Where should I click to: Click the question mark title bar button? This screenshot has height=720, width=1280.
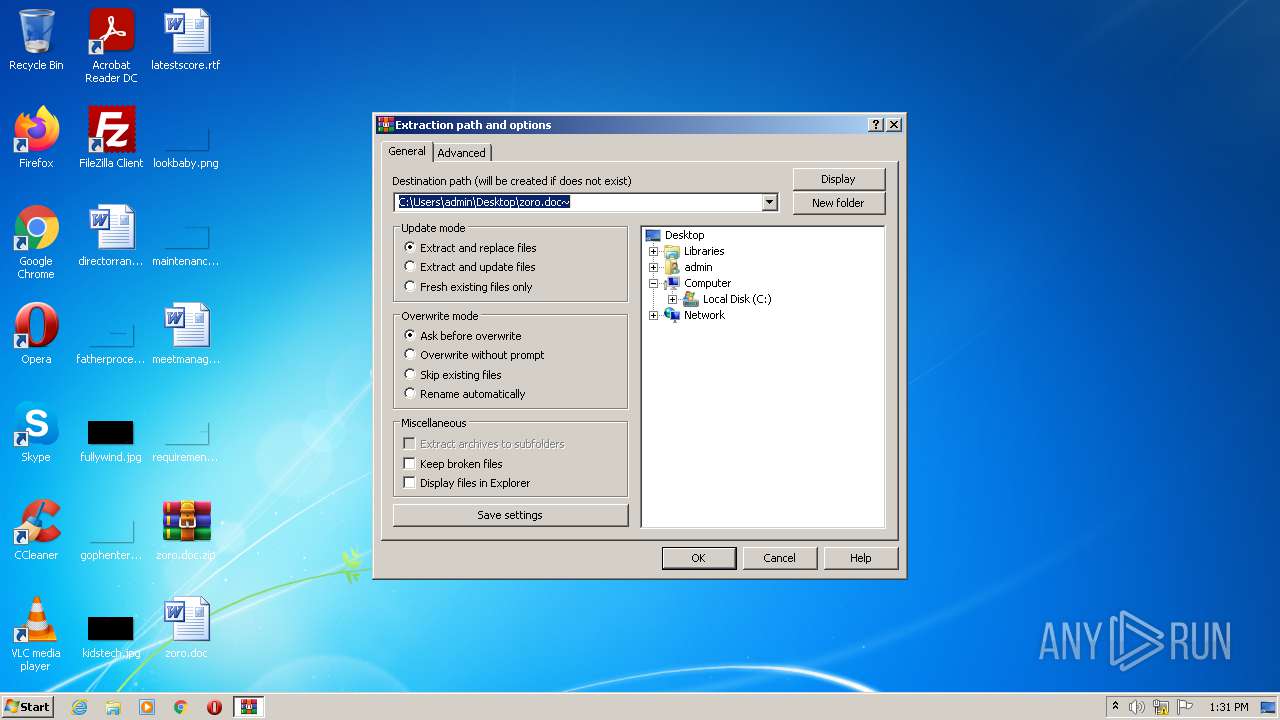(876, 125)
